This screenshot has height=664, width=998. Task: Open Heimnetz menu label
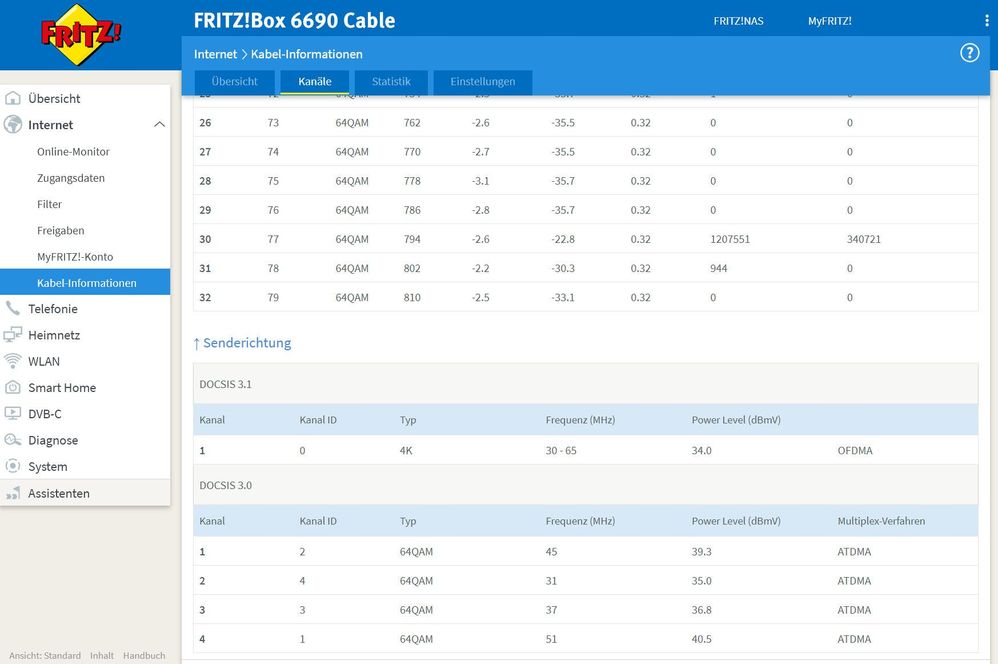(x=54, y=335)
